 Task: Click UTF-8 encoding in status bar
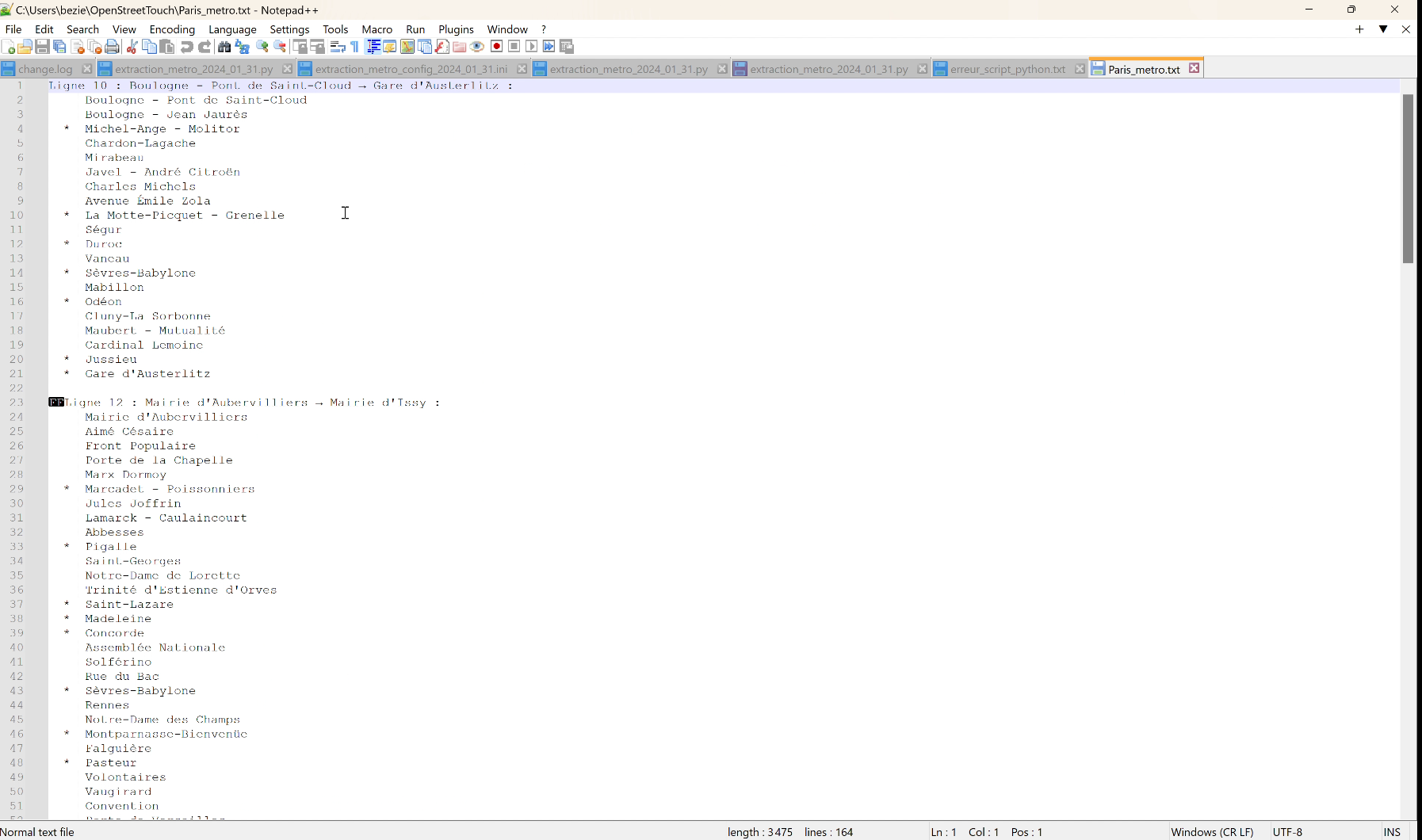pyautogui.click(x=1287, y=832)
